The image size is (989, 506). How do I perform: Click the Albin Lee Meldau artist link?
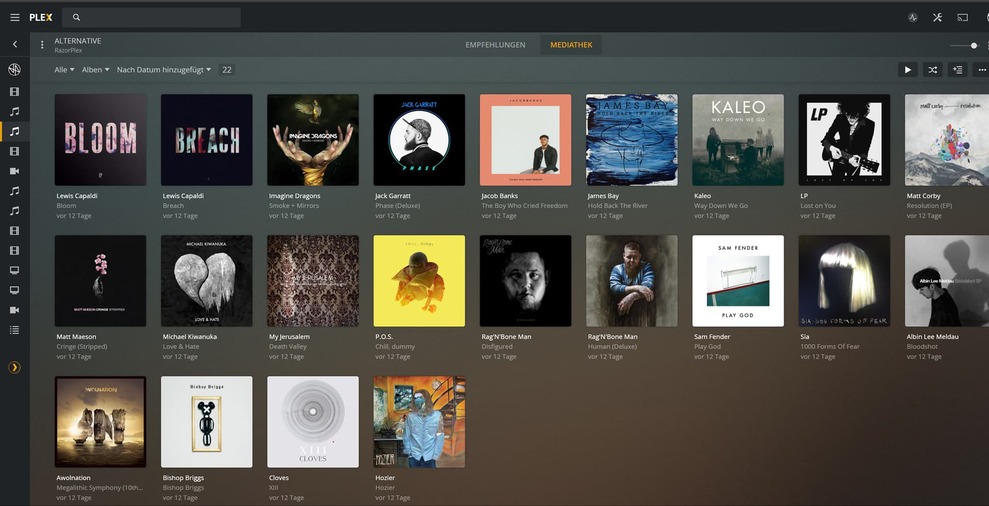pyautogui.click(x=932, y=337)
